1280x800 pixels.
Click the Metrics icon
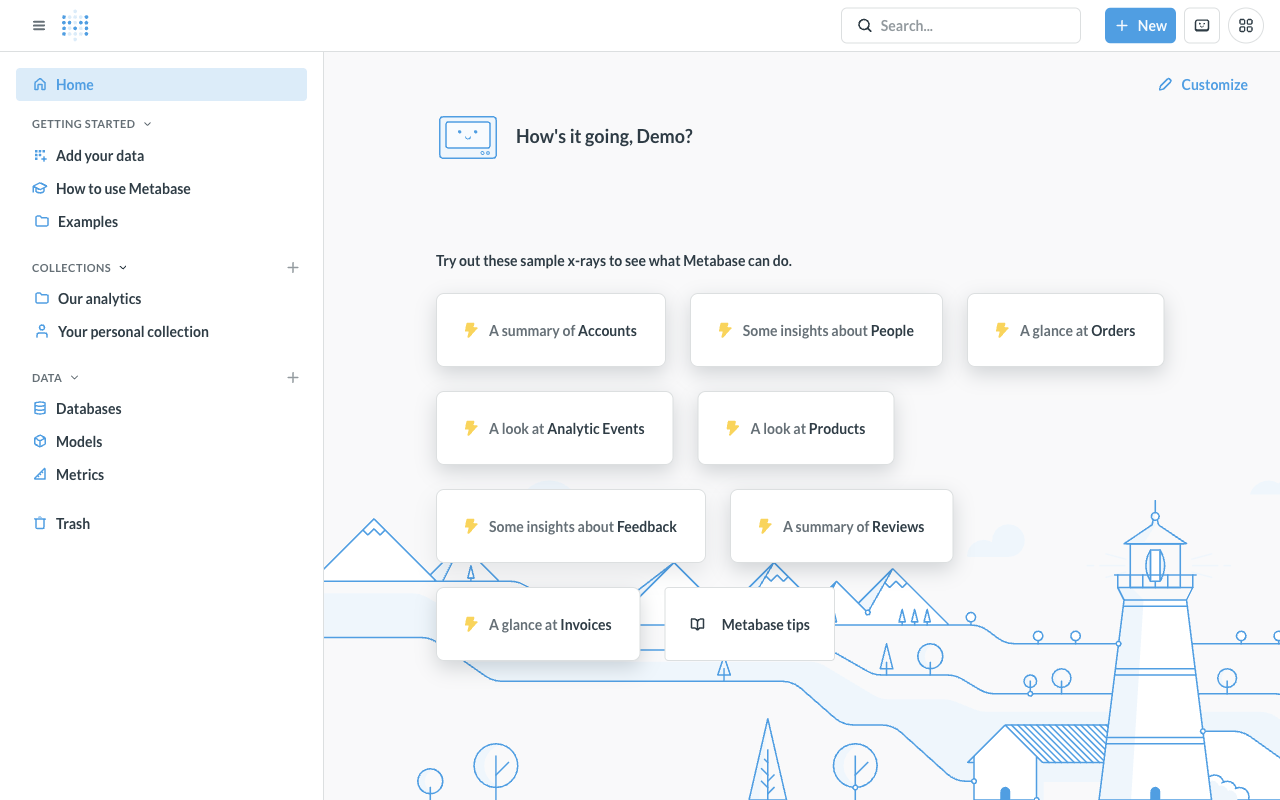point(40,475)
